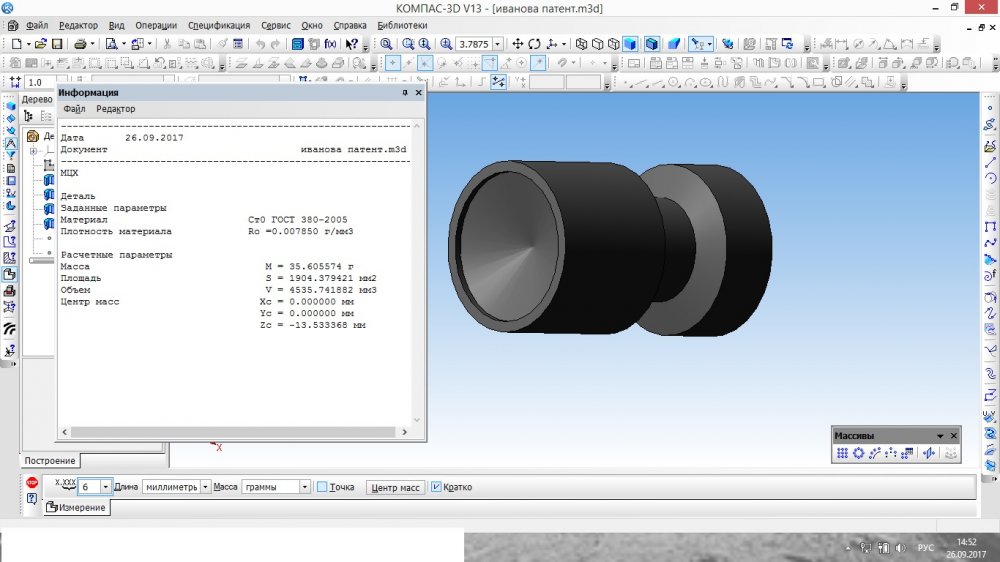This screenshot has height=562, width=1000.
Task: Toggle perspective projection icon
Action: (x=674, y=44)
